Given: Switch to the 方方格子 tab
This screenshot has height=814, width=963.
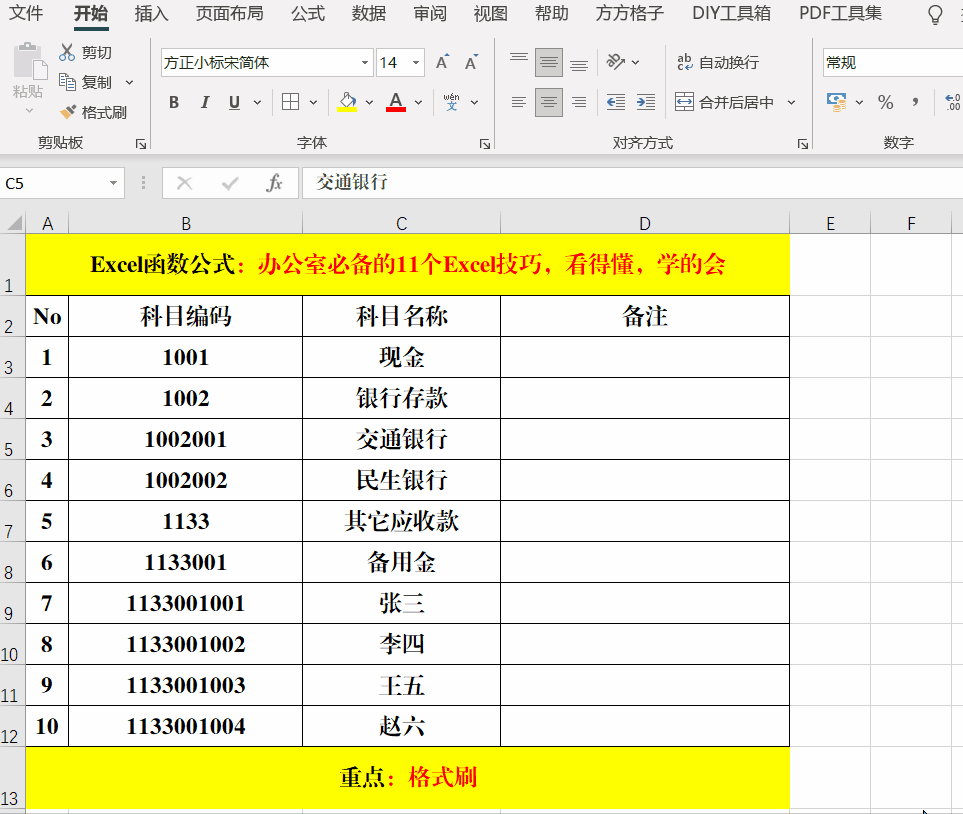Looking at the screenshot, I should [630, 14].
